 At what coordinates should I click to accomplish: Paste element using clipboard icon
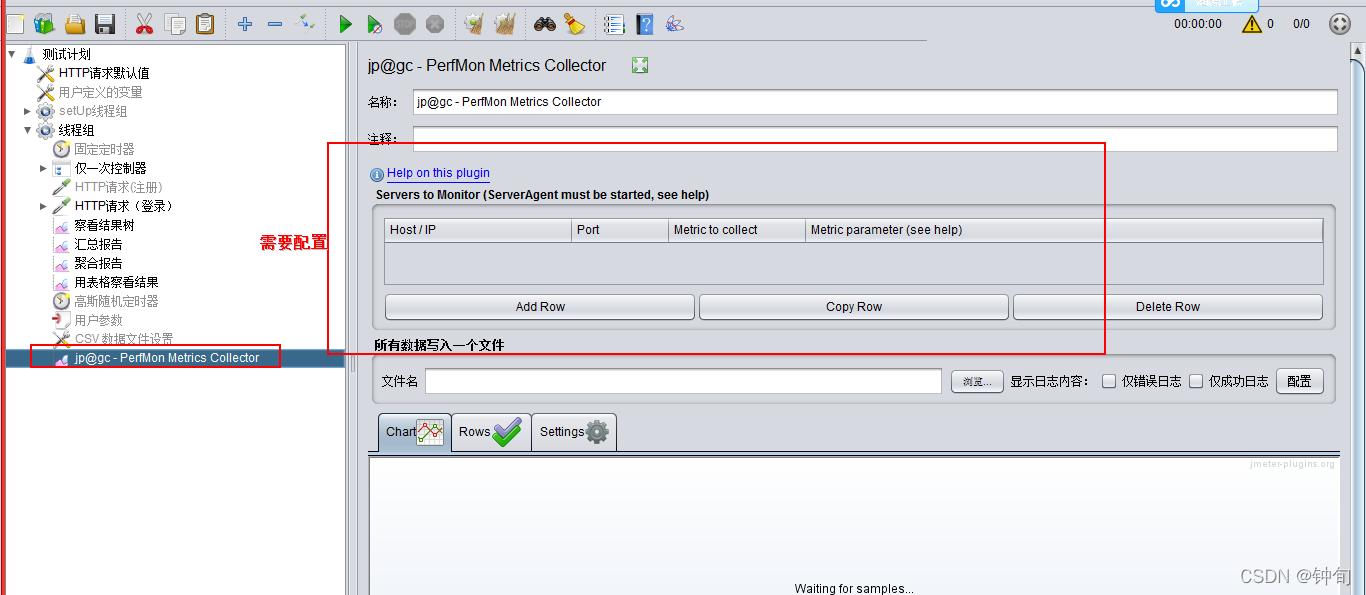coord(205,23)
